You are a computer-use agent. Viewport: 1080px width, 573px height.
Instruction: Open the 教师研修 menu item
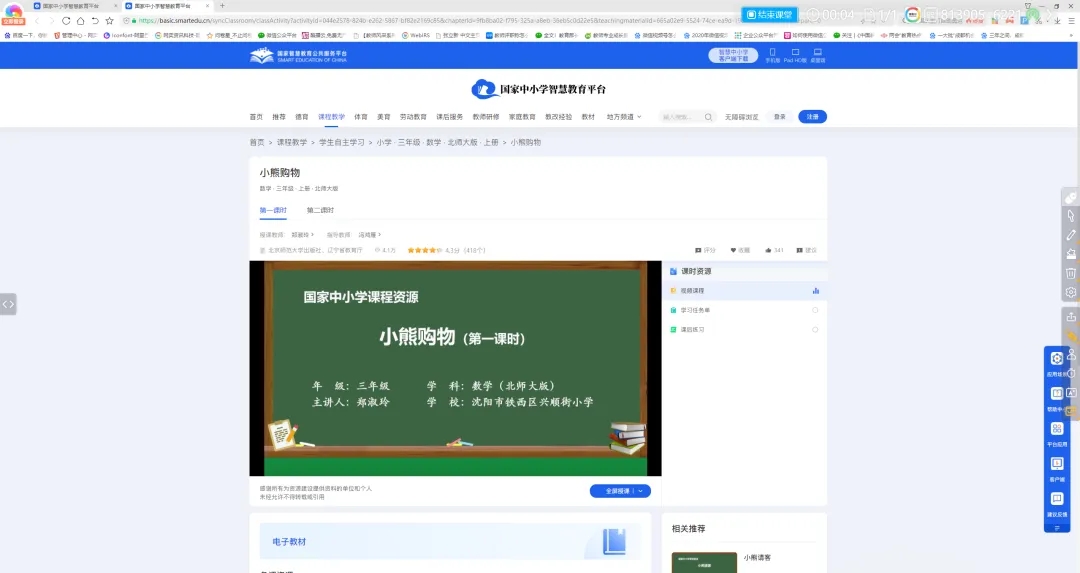(x=486, y=117)
